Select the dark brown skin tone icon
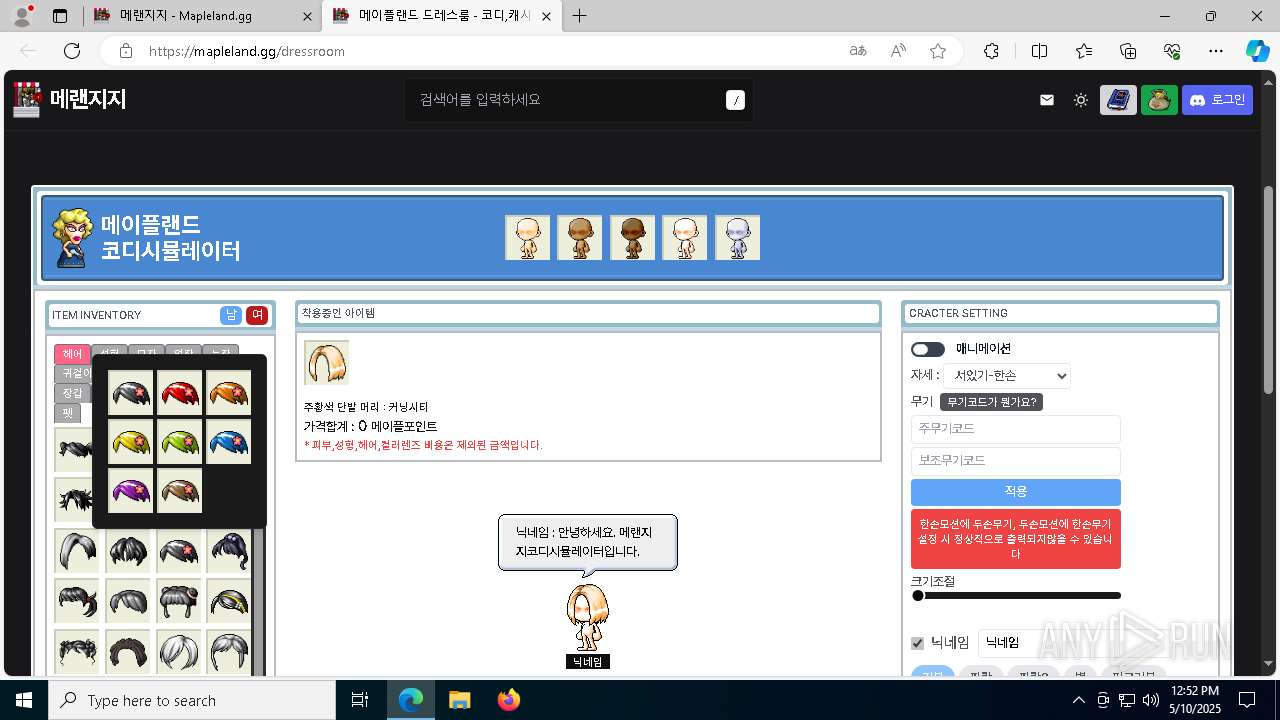This screenshot has width=1280, height=720. tap(632, 238)
